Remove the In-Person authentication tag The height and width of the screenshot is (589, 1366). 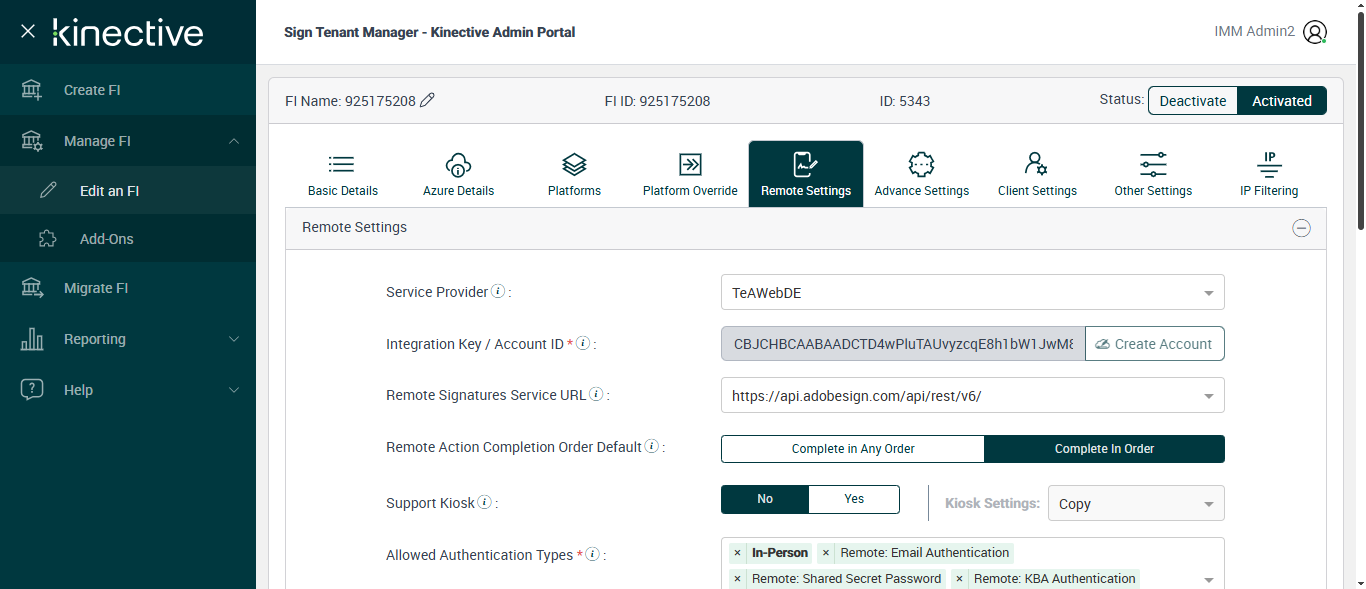pyautogui.click(x=737, y=553)
